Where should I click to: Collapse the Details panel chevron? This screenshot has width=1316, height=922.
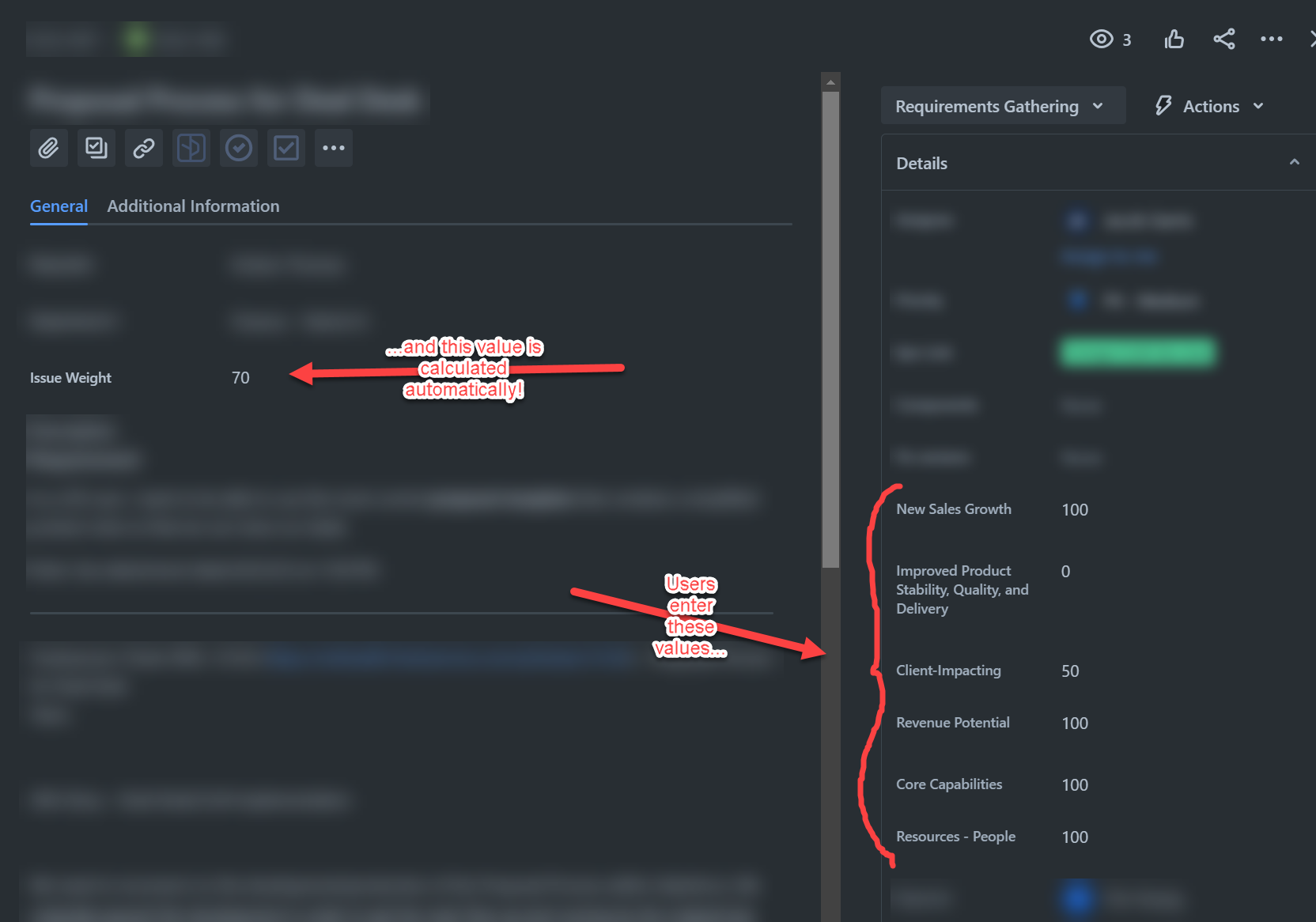(1295, 161)
